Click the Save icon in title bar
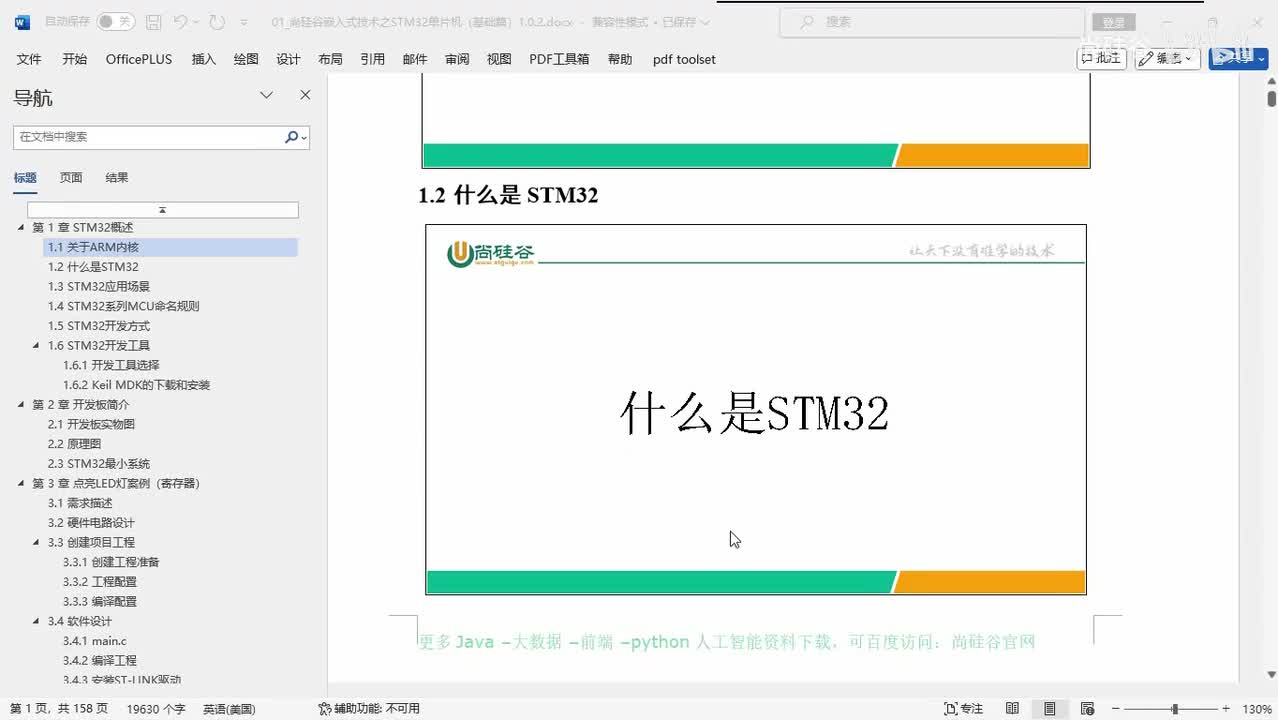 pos(153,21)
